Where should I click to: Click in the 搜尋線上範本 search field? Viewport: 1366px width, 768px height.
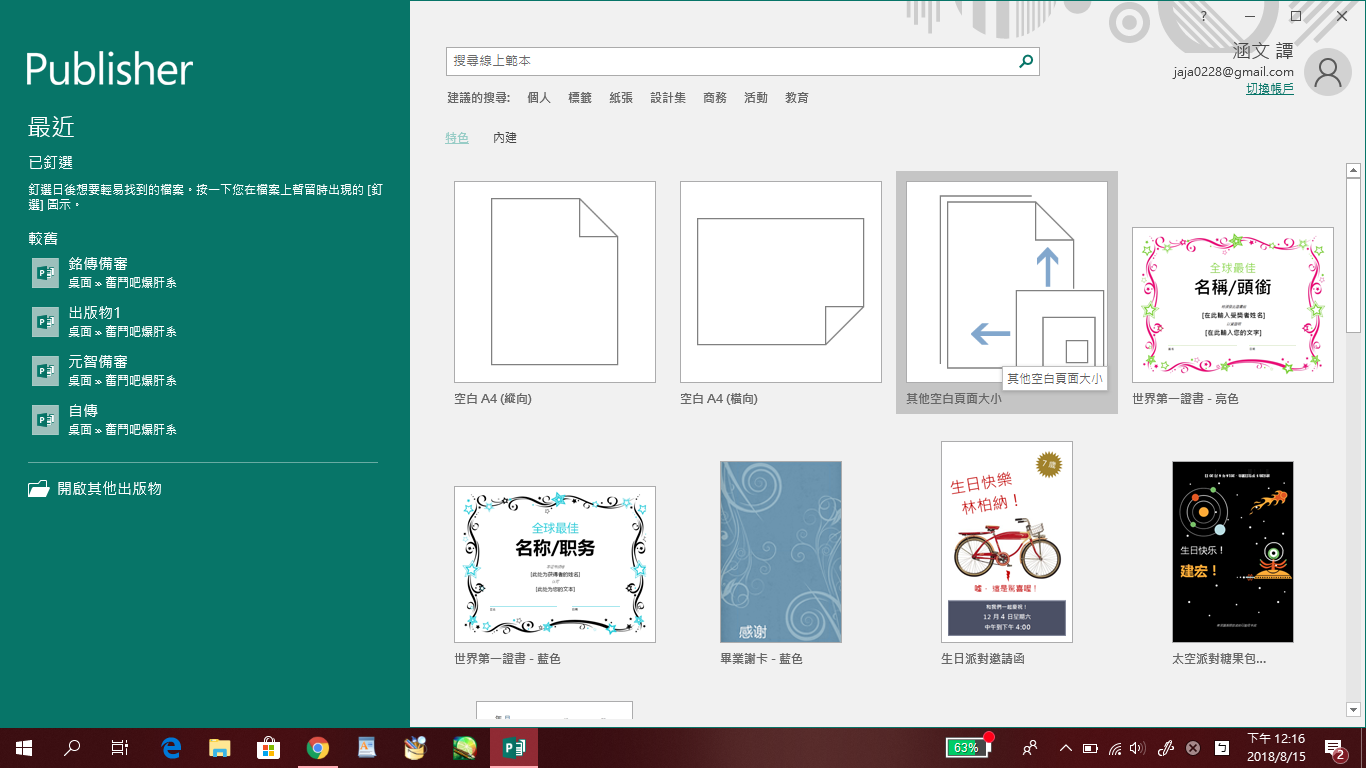730,62
